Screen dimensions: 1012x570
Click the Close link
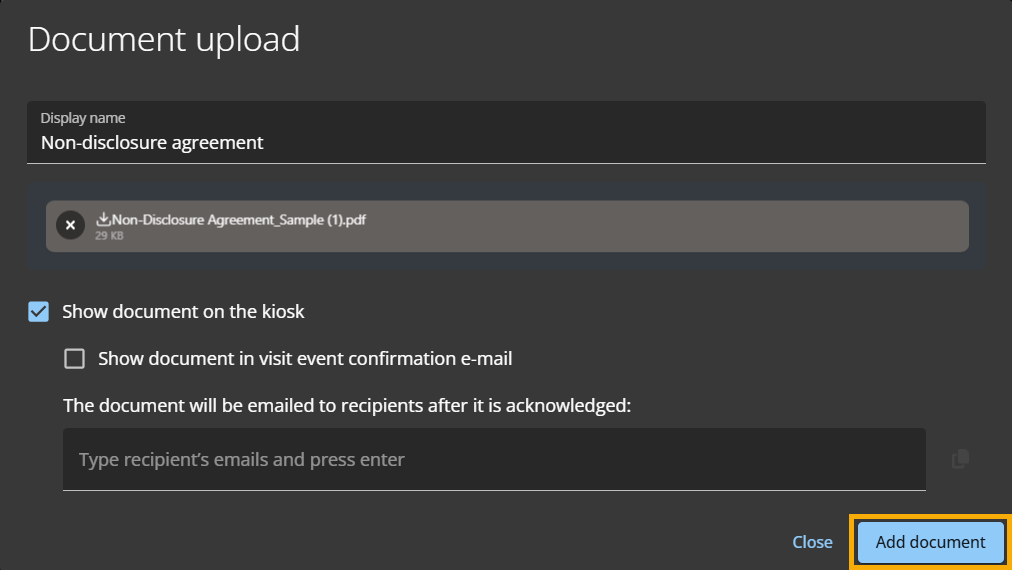coord(812,542)
